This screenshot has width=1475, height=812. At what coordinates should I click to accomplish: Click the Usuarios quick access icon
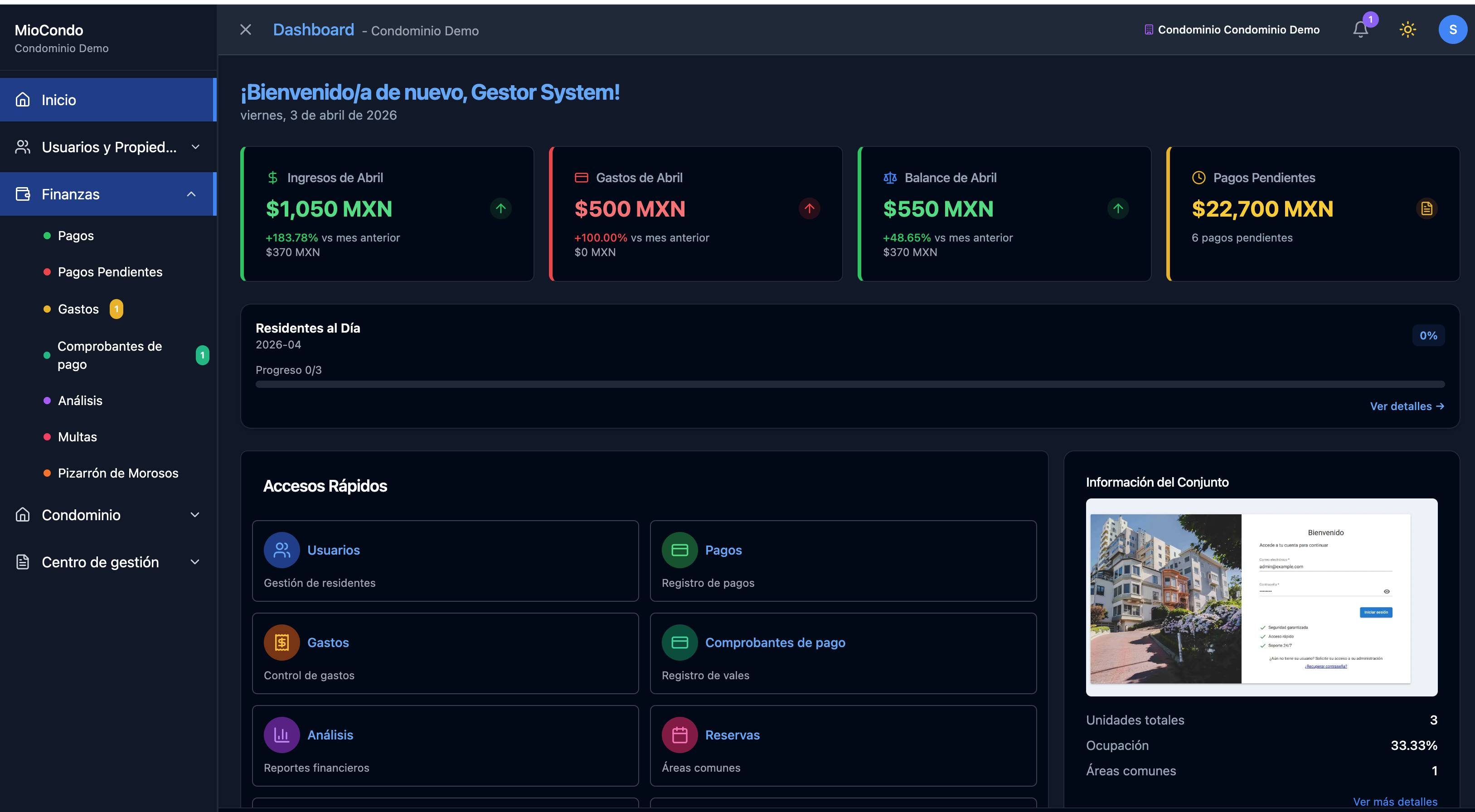(281, 549)
